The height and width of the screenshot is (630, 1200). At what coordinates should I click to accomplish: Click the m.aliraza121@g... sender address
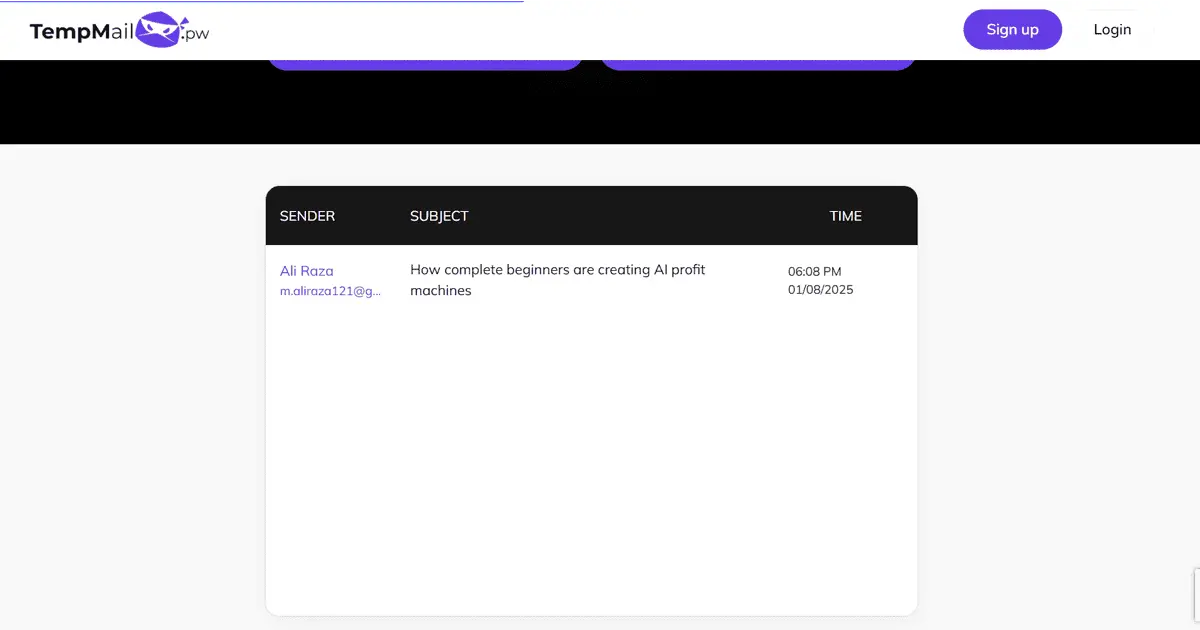[330, 291]
